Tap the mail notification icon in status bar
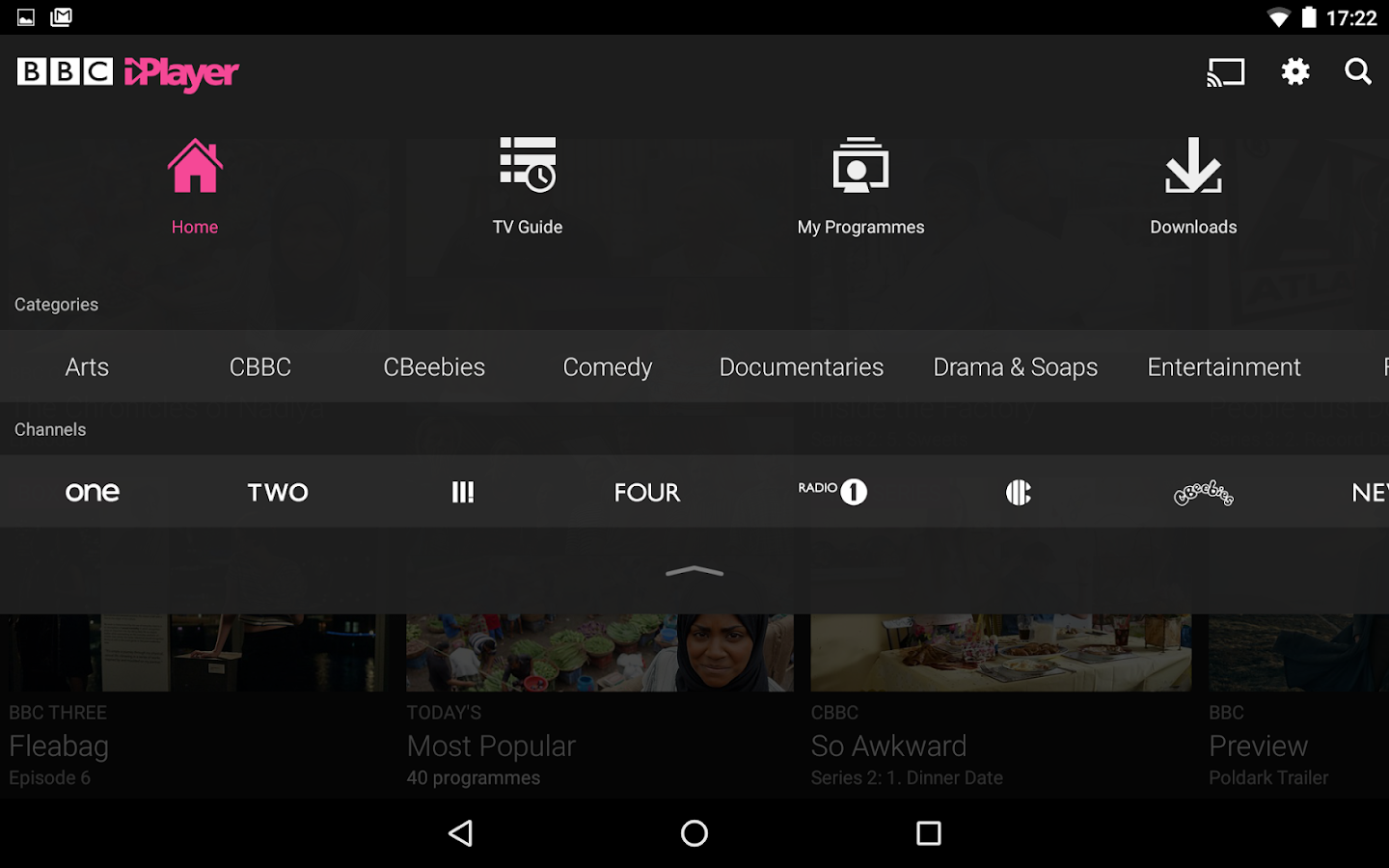The height and width of the screenshot is (868, 1389). tap(62, 16)
